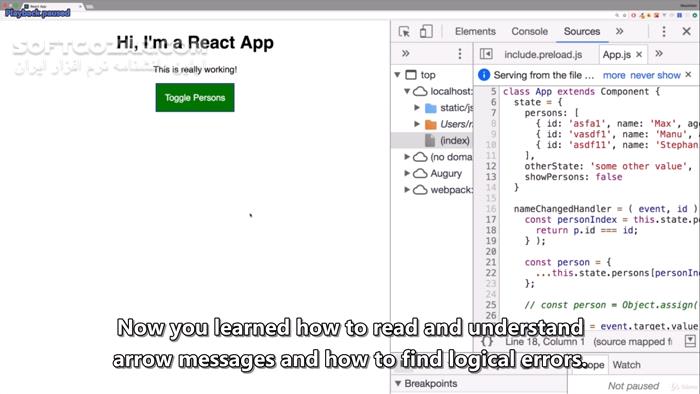Click the Augury cloud icon
Image resolution: width=700 pixels, height=394 pixels.
tap(420, 174)
